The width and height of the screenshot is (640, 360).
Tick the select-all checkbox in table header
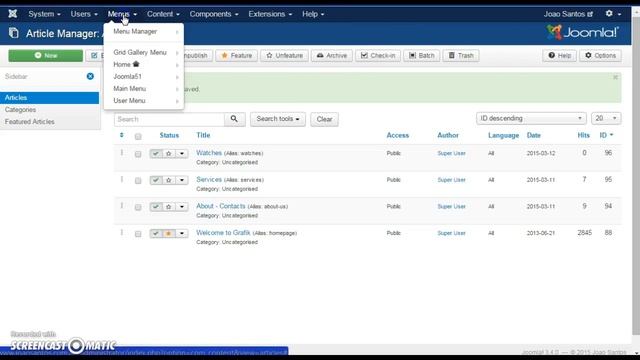pyautogui.click(x=138, y=136)
